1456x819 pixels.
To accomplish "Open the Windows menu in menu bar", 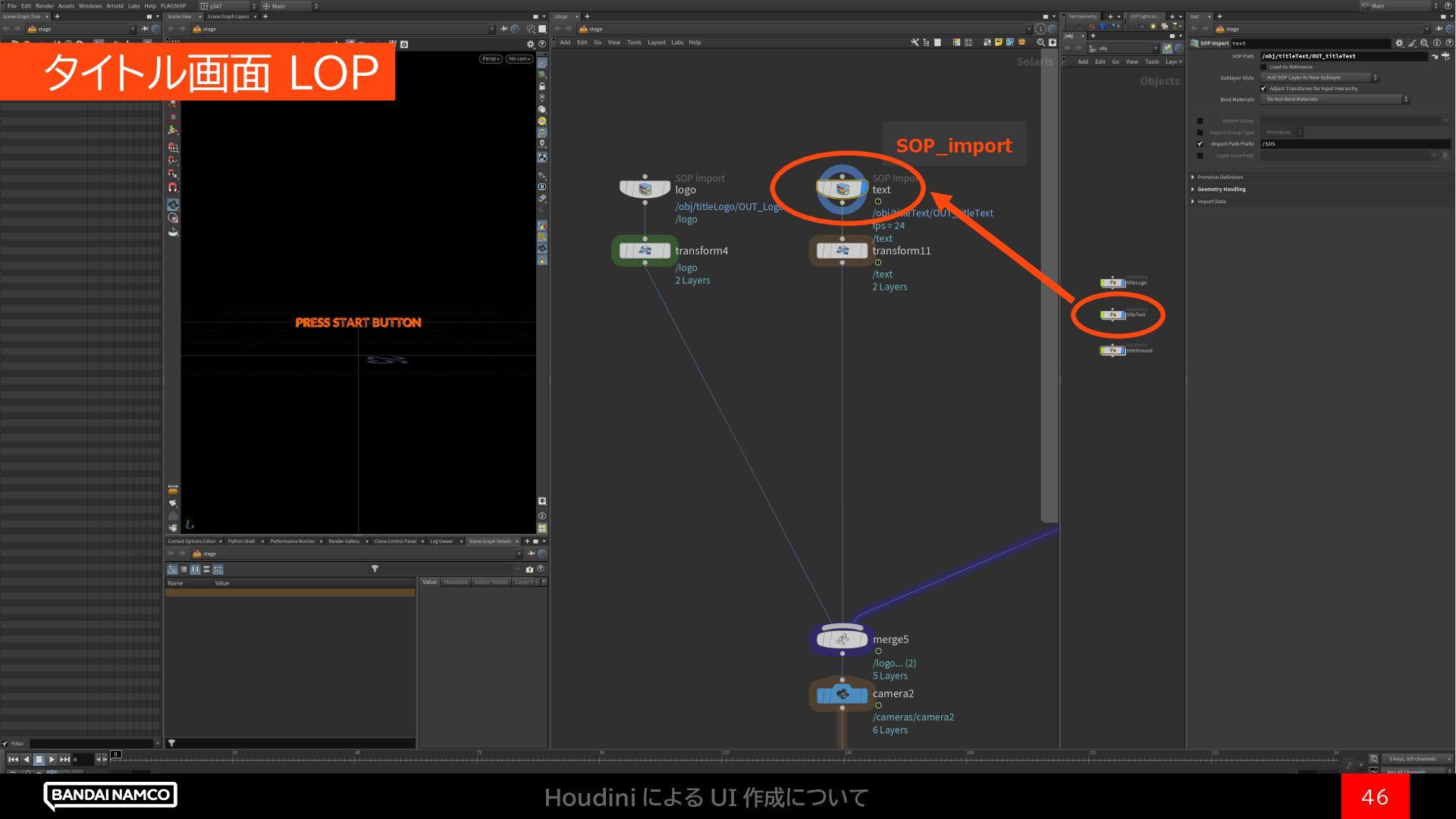I will [x=89, y=5].
